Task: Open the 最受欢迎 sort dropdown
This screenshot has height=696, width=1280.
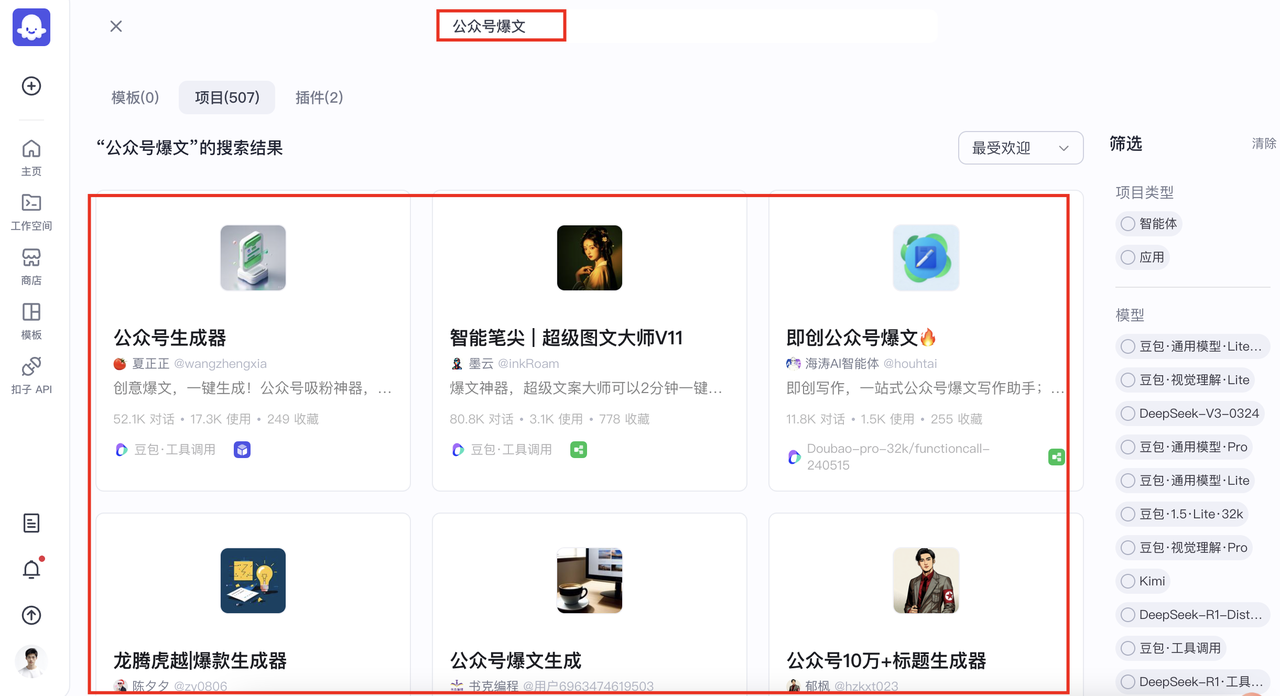Action: click(x=1020, y=148)
